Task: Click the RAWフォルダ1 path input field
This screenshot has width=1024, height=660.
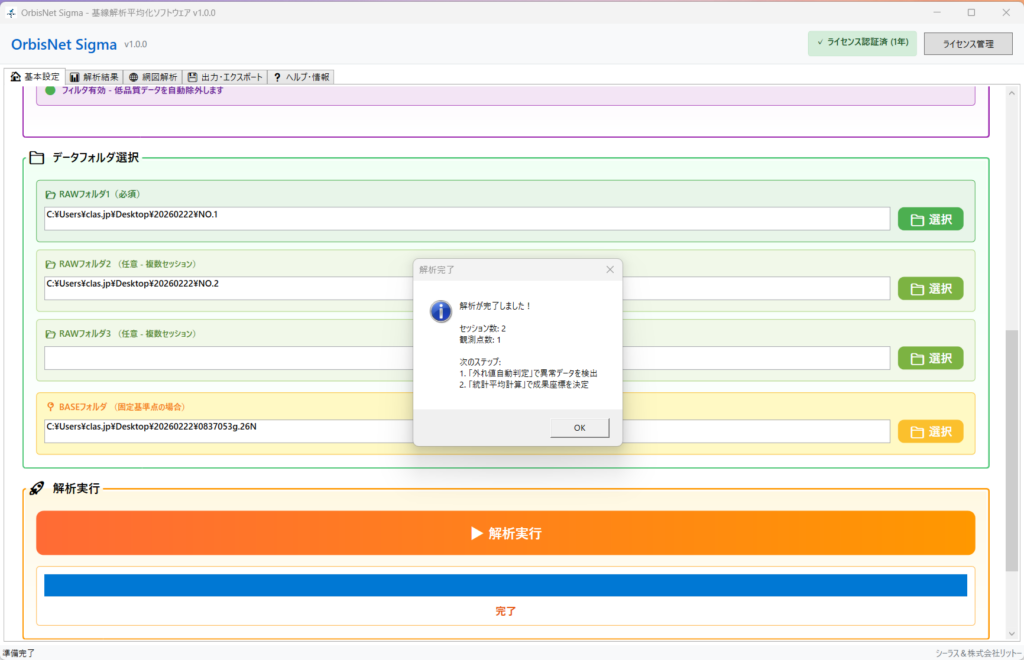Action: pos(467,219)
